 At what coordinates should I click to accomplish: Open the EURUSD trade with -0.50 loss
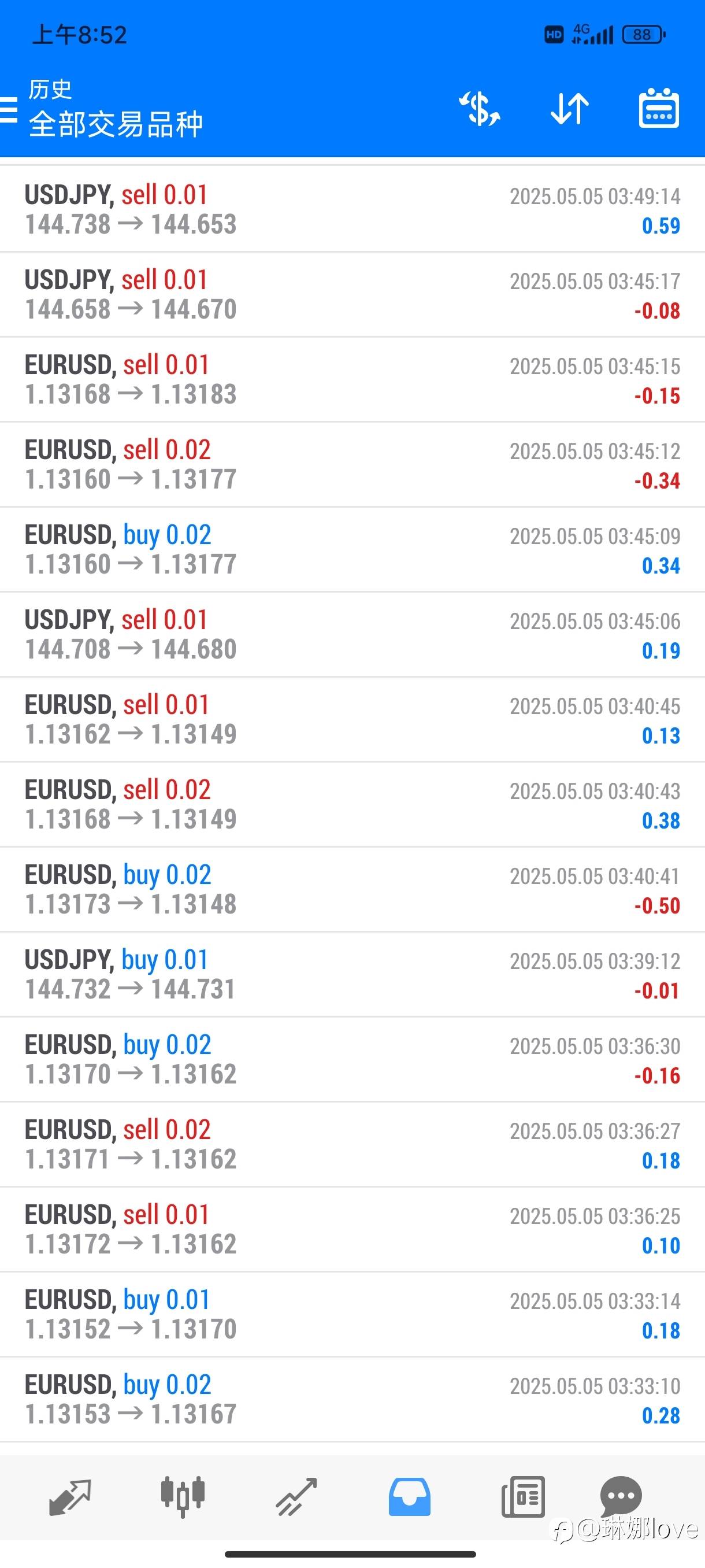tap(352, 889)
